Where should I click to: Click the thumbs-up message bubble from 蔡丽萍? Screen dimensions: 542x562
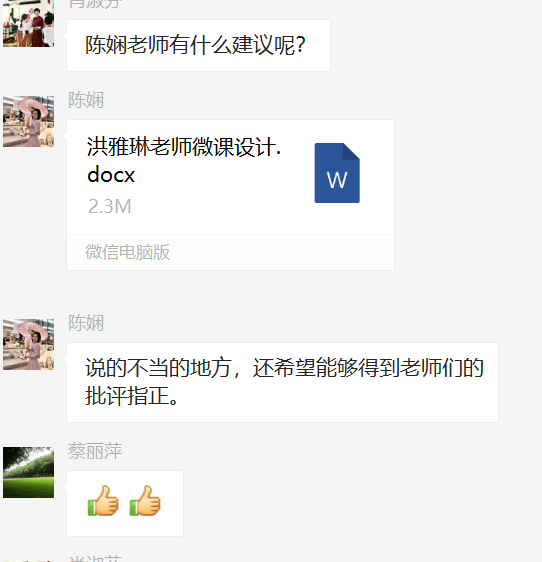[125, 504]
